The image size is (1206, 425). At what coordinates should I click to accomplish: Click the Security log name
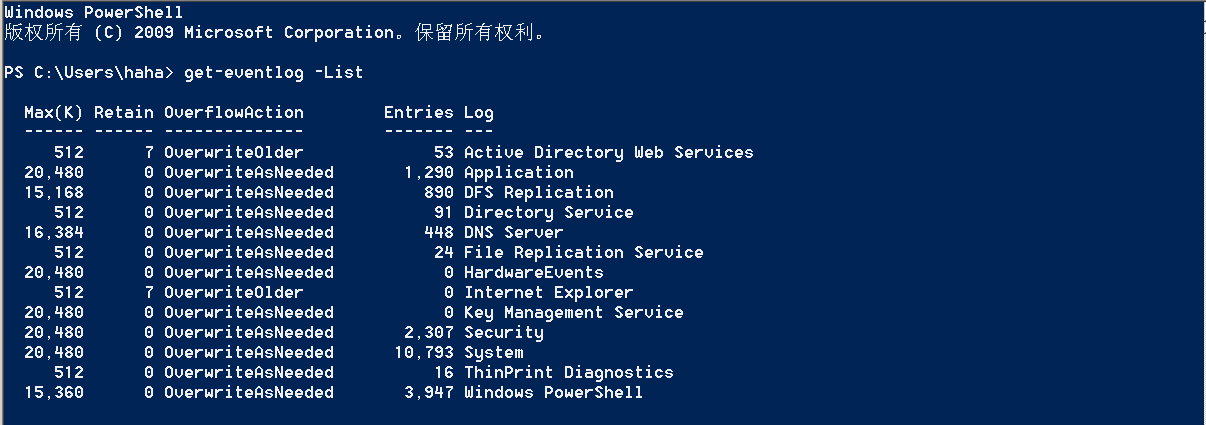503,333
